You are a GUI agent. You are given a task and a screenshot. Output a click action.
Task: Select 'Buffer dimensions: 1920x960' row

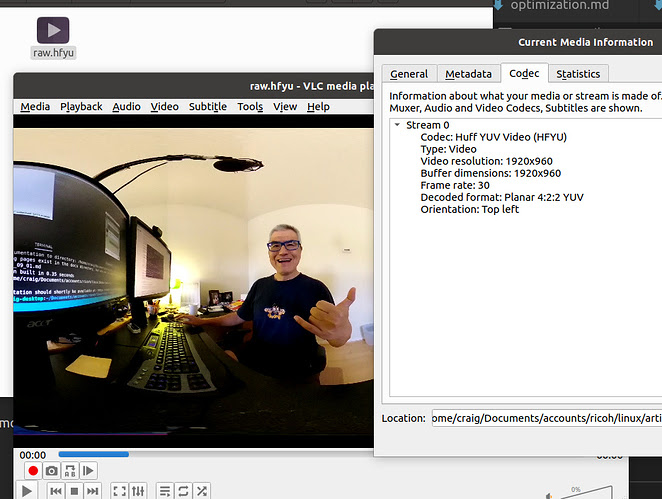coord(491,173)
